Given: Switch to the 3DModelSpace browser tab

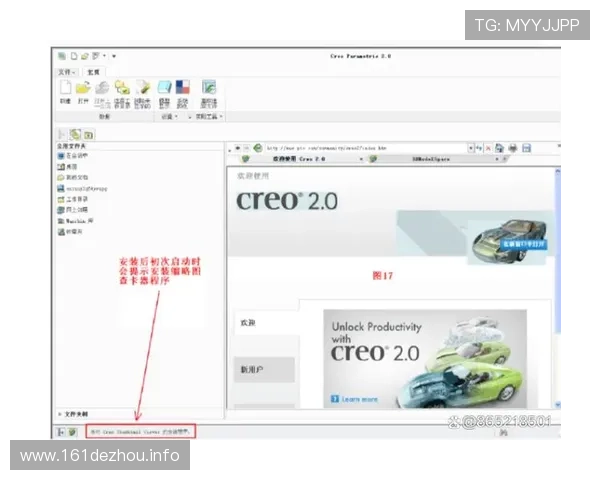Looking at the screenshot, I should click(x=431, y=159).
